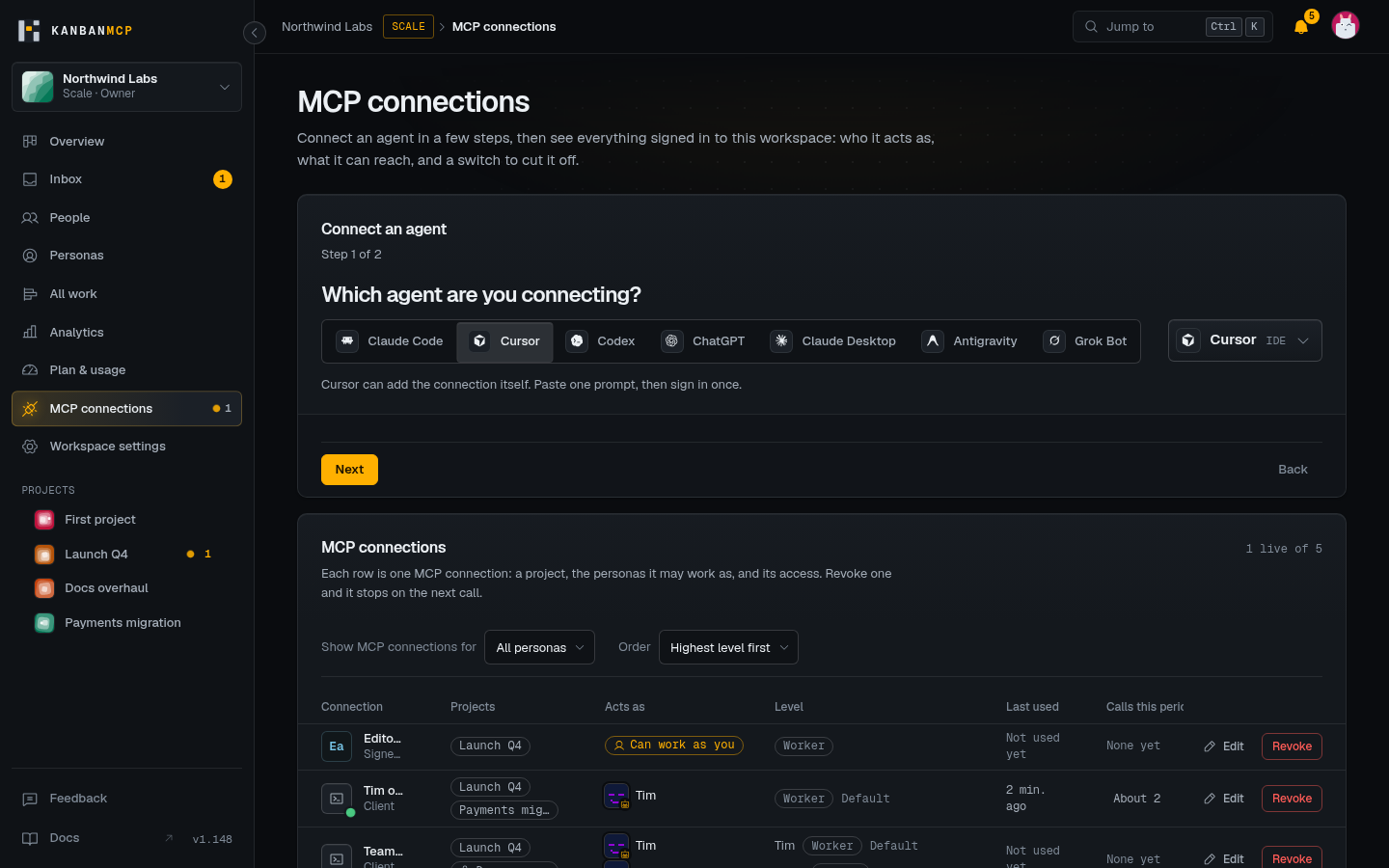Open the Docs overhaul project

126,588
